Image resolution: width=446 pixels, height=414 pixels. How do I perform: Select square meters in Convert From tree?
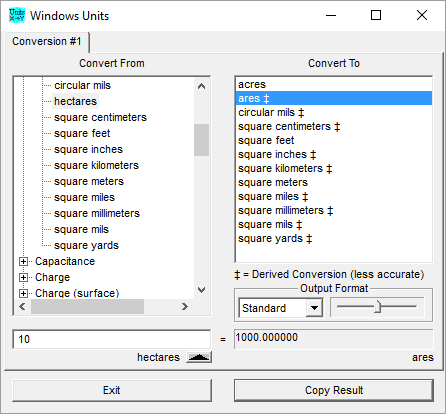coord(89,181)
